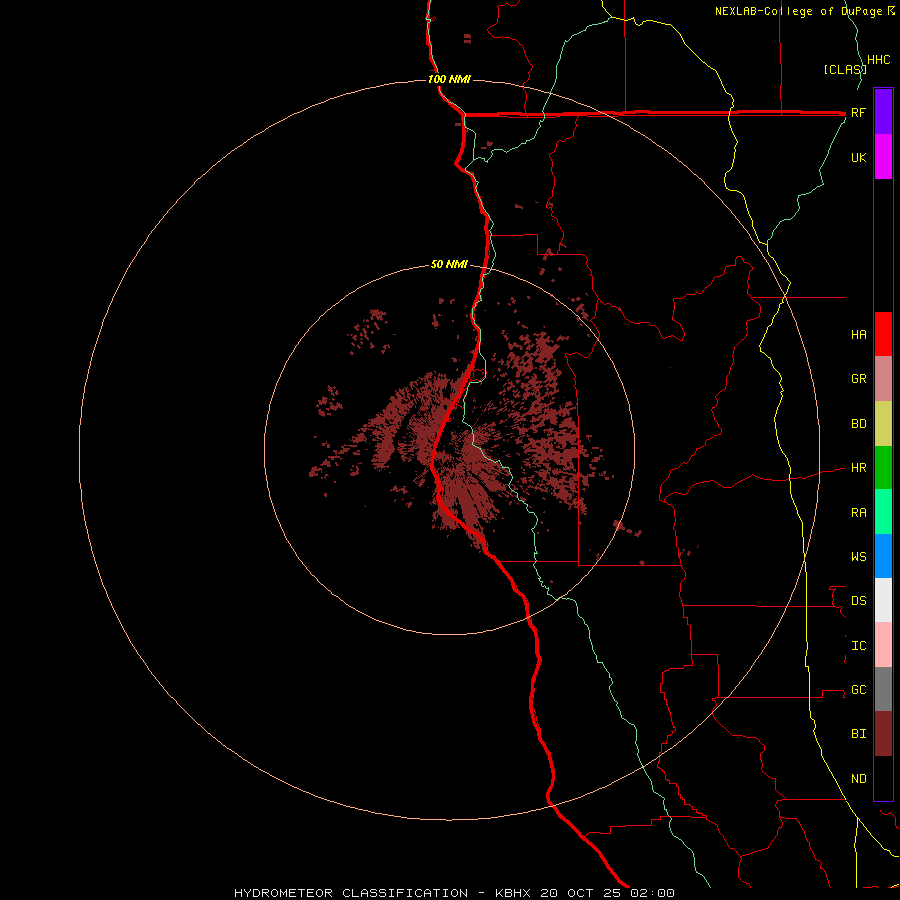Click the DS legend label

(x=859, y=601)
